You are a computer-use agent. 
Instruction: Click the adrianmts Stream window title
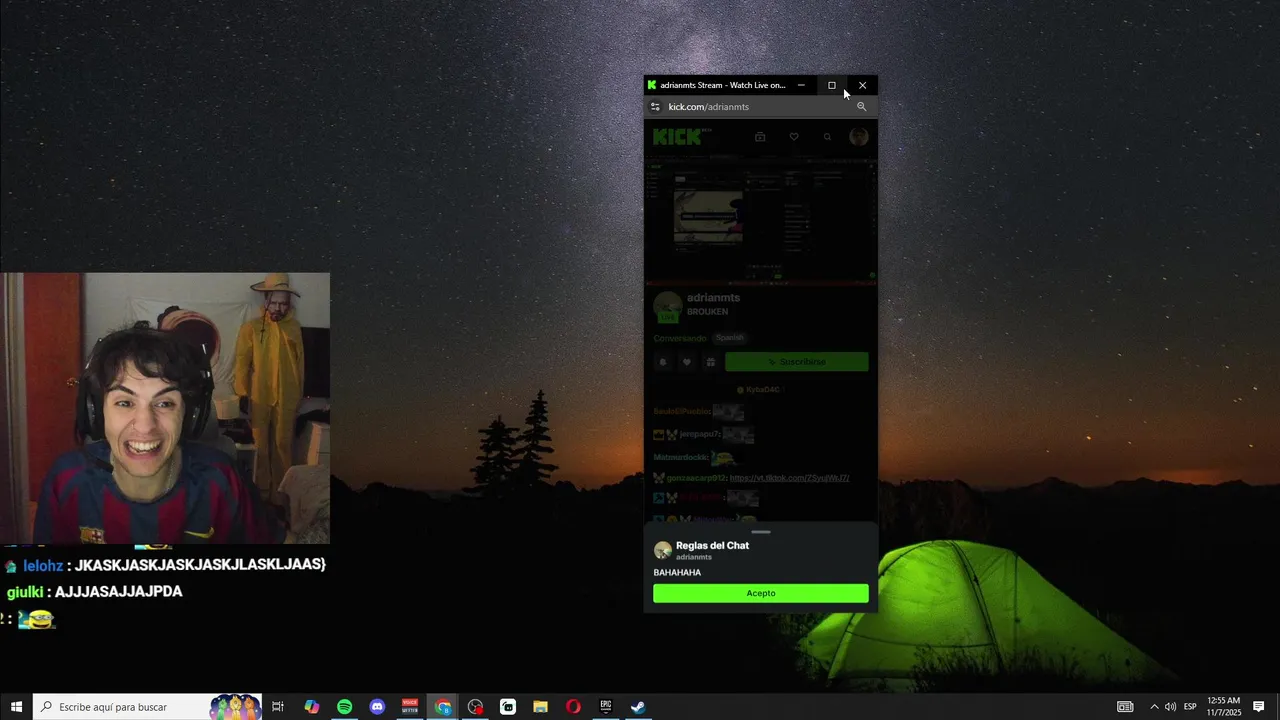(x=722, y=85)
